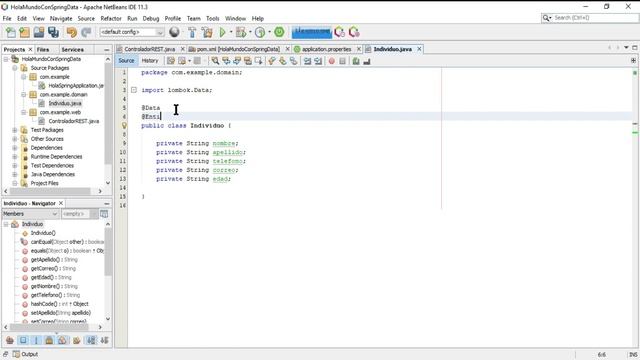Click the red Start Macro Recording icon
This screenshot has height=360, width=640.
point(331,61)
